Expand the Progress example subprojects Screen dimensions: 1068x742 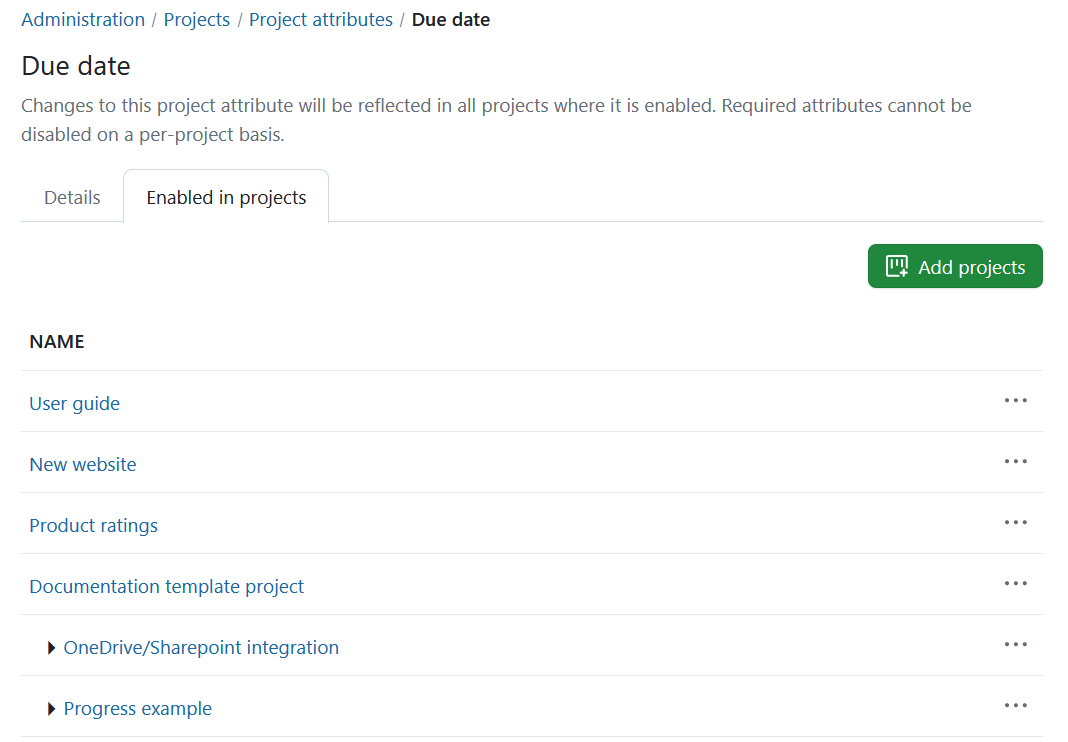51,708
